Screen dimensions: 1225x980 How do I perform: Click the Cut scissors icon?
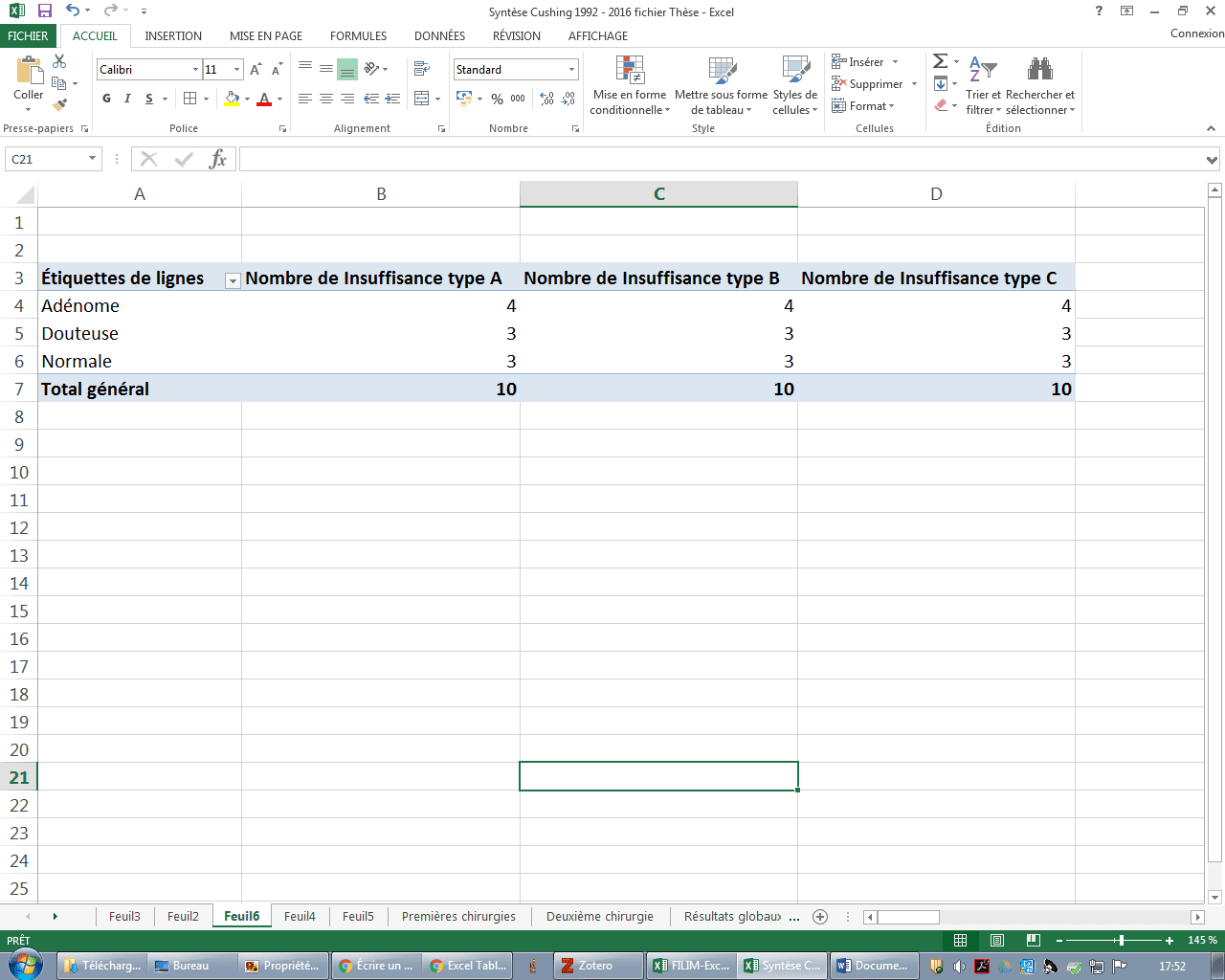click(x=59, y=62)
